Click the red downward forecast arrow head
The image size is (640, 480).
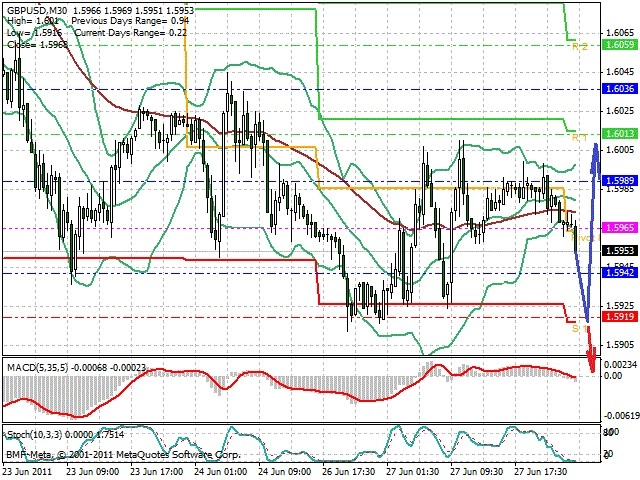(x=591, y=360)
